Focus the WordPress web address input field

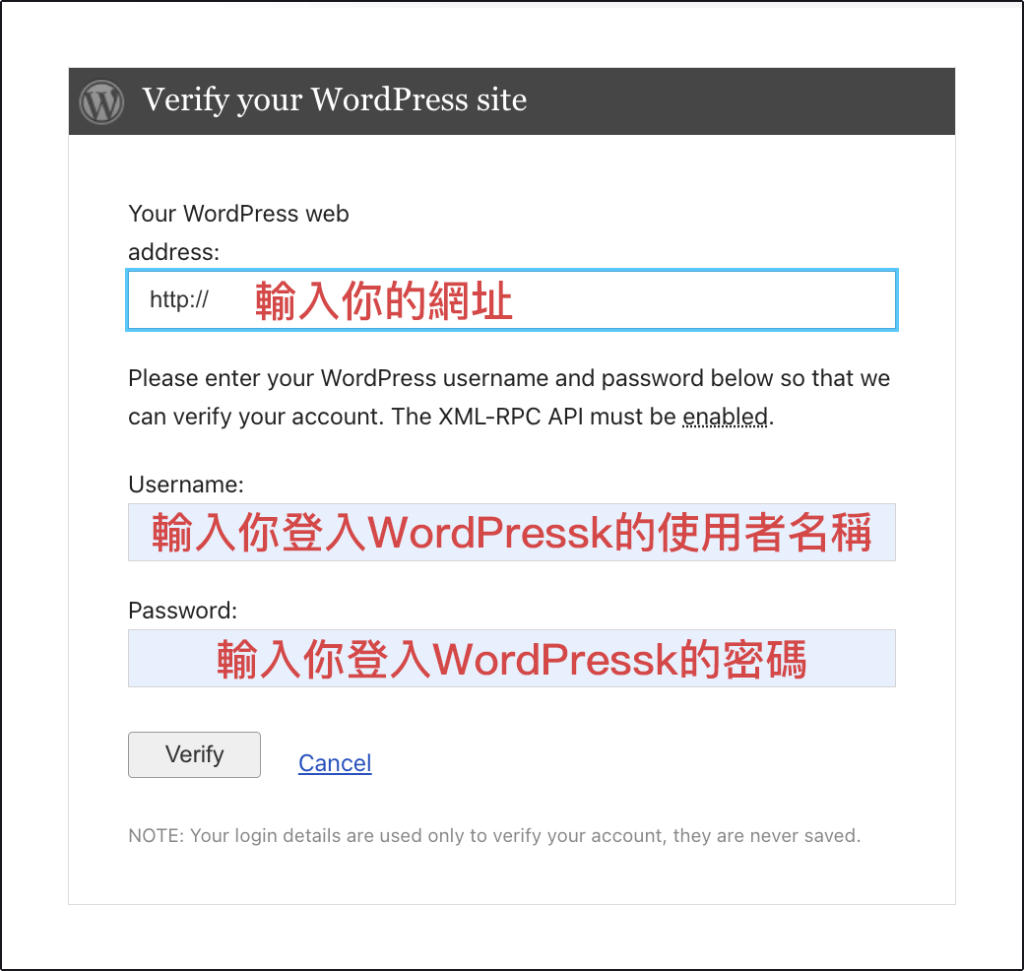pyautogui.click(x=512, y=300)
